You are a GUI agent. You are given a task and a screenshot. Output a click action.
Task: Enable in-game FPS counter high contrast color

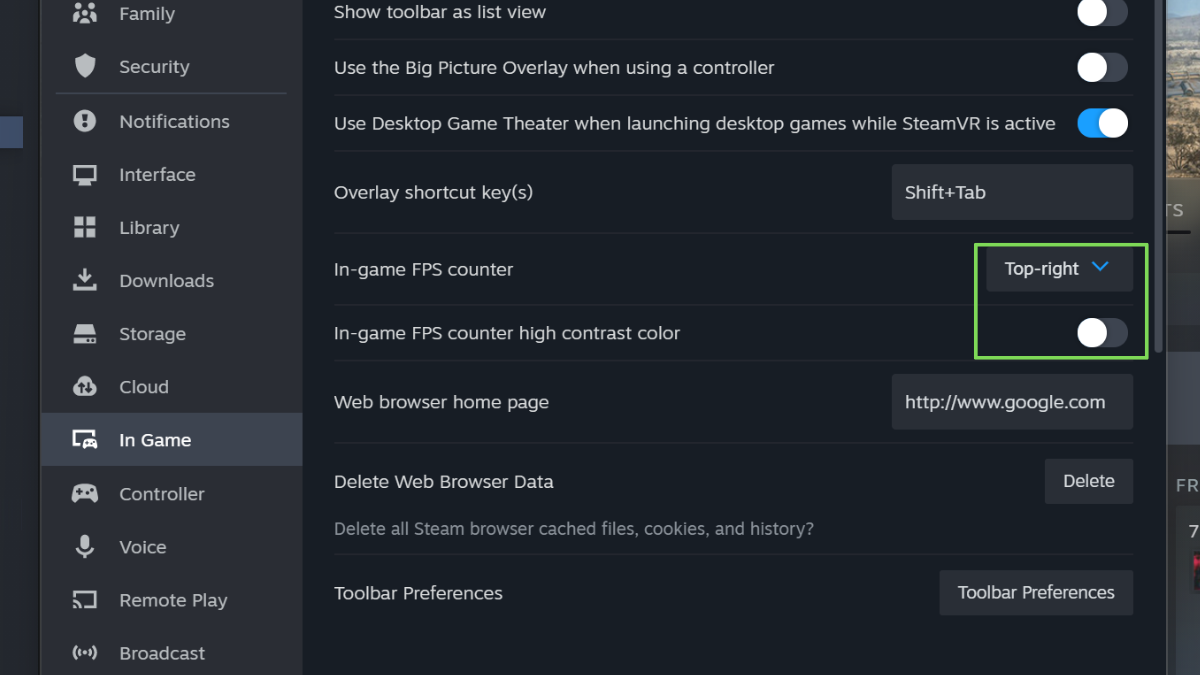pos(1102,333)
